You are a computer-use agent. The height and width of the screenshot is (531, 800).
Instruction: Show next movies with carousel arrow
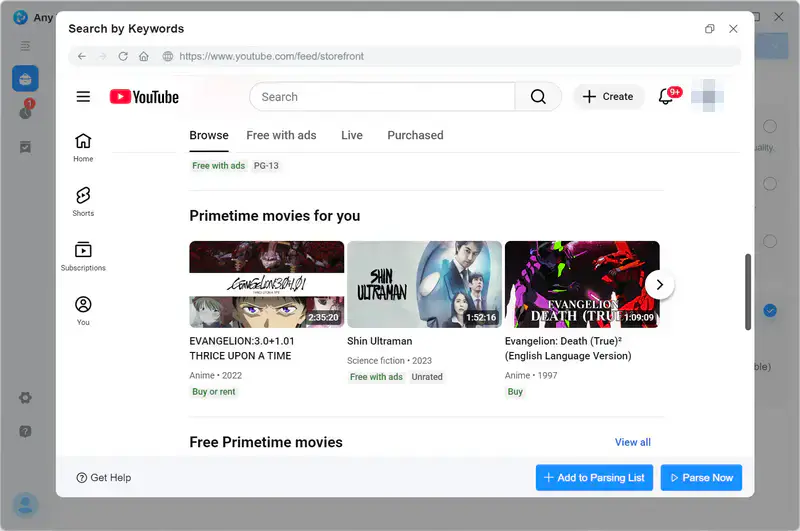(660, 285)
